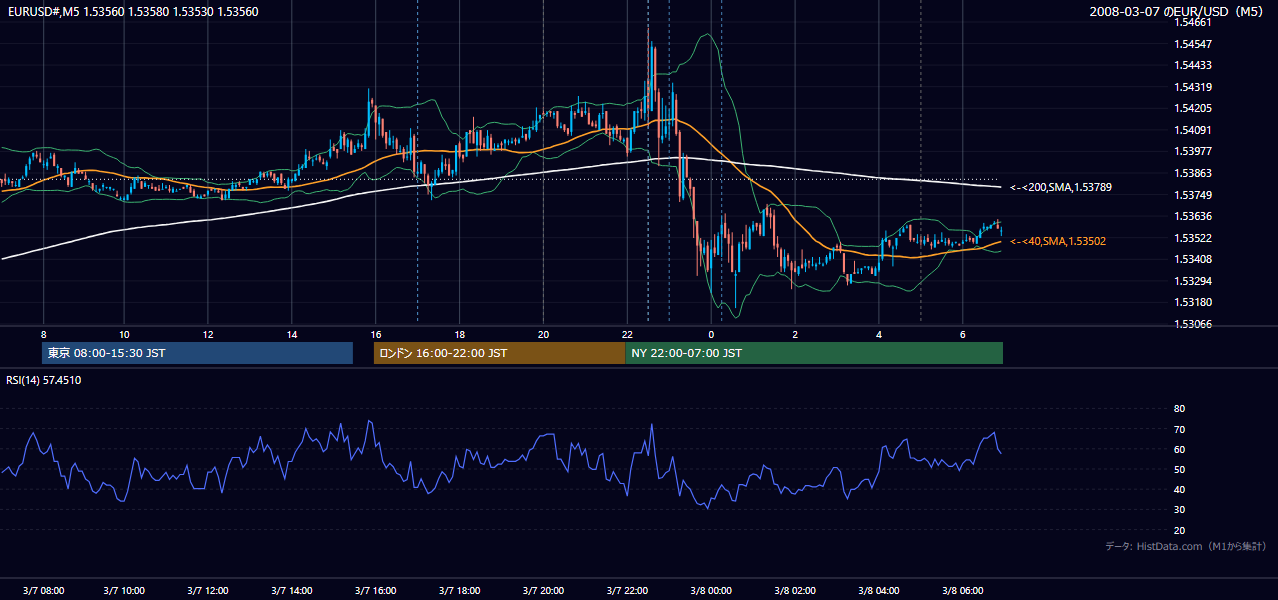Screen dimensions: 1278x600
Task: Select the ロンドン 16:00-22:00 JST session bar
Action: pyautogui.click(x=499, y=353)
